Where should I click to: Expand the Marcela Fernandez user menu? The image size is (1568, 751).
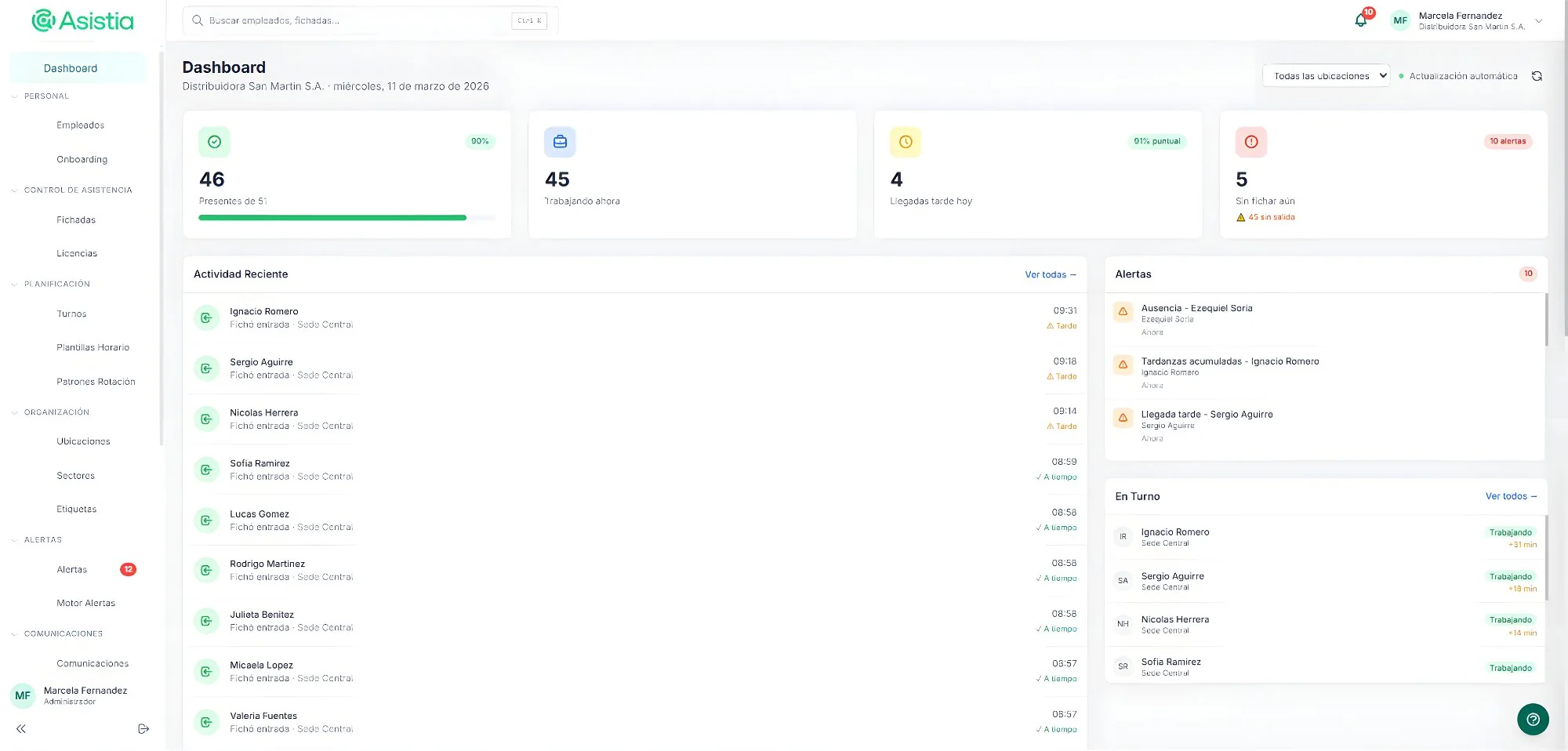click(1539, 20)
